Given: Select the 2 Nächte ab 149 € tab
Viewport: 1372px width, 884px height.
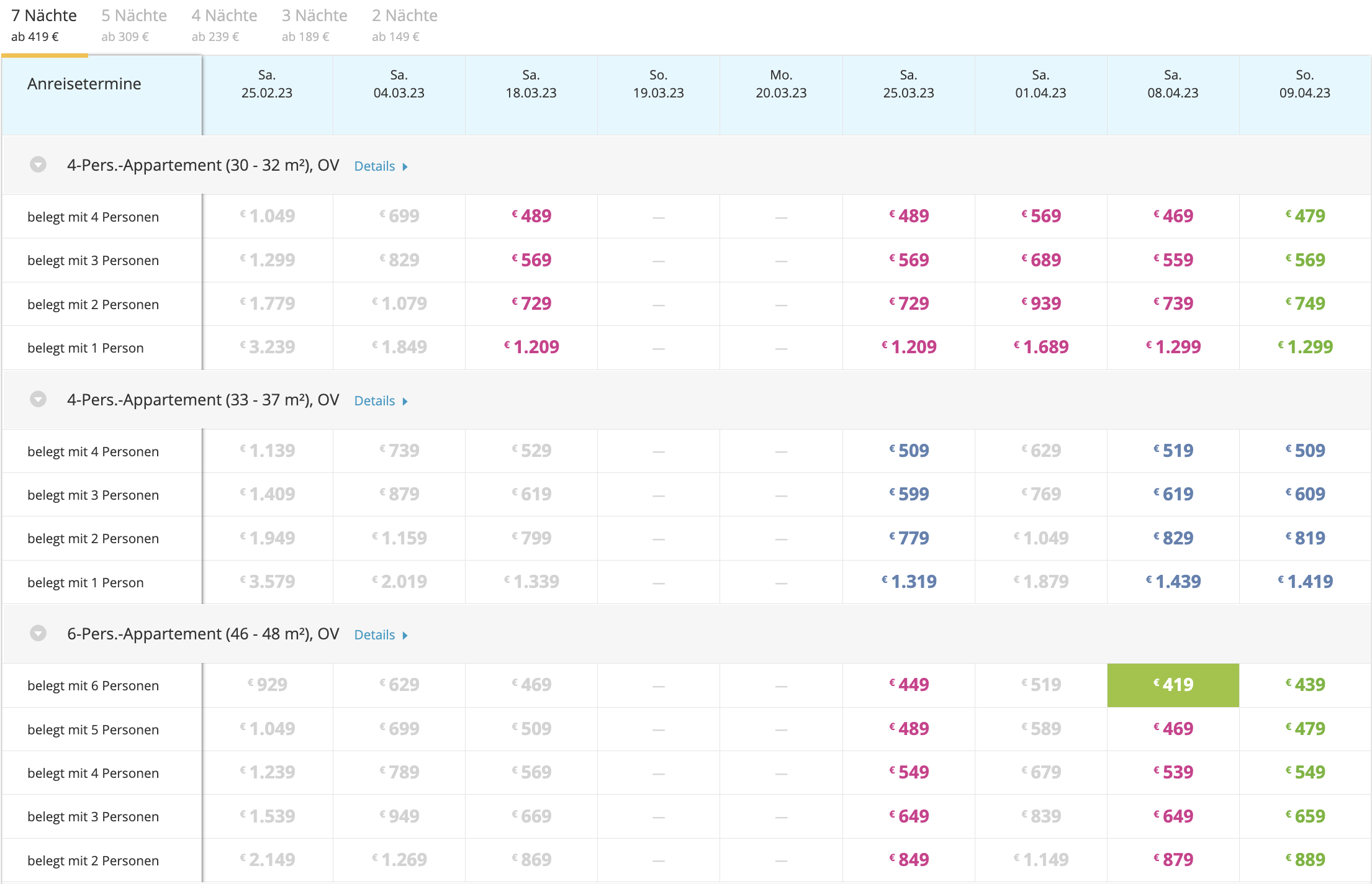Looking at the screenshot, I should [404, 25].
